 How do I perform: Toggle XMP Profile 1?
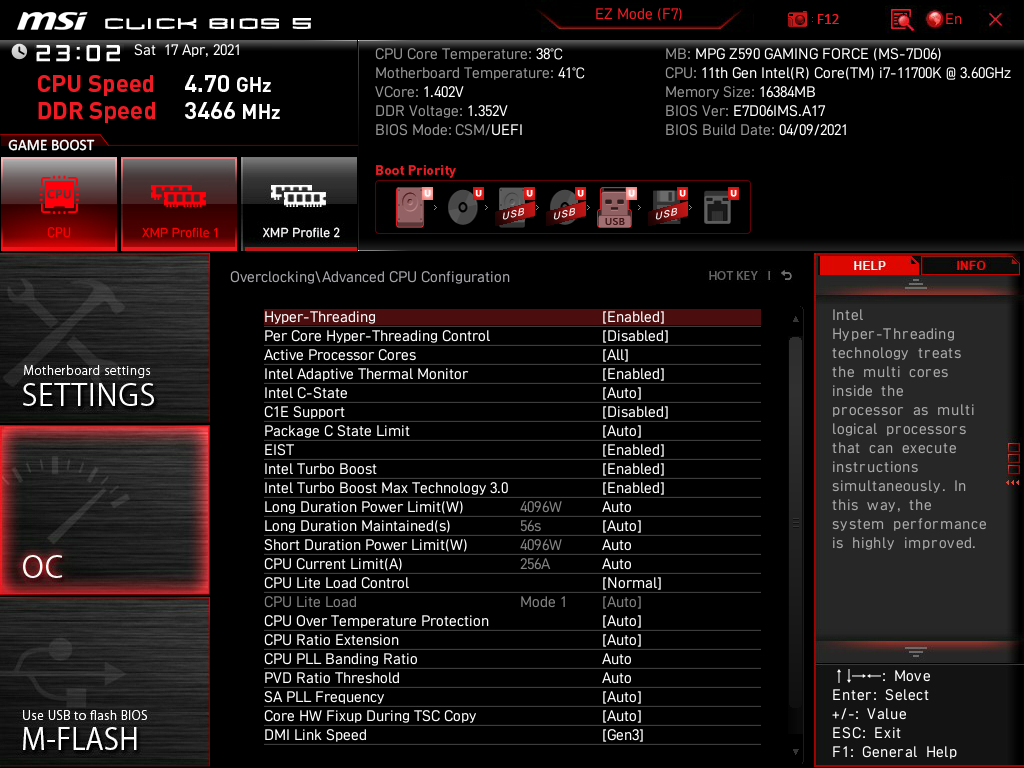(x=179, y=204)
